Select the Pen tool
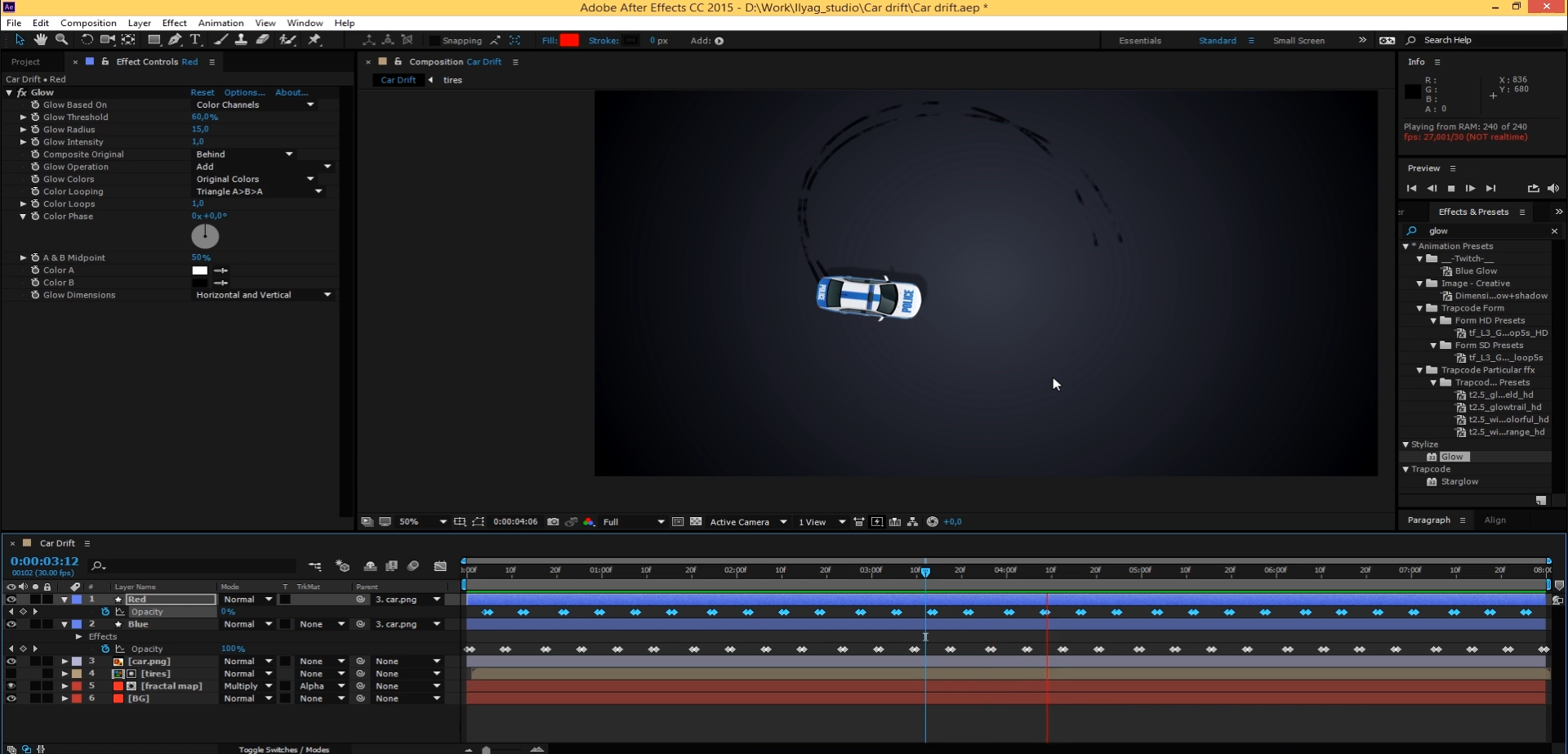Image resolution: width=1568 pixels, height=754 pixels. 175,39
